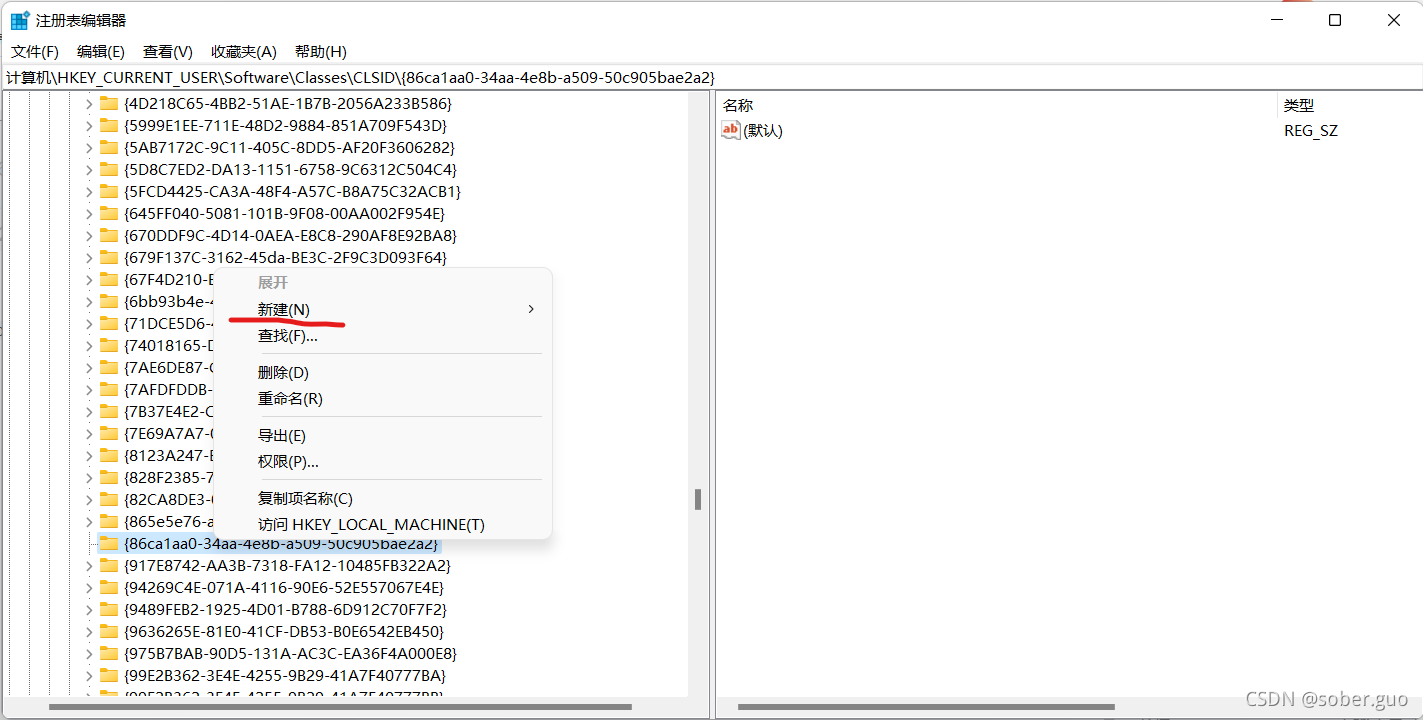Image resolution: width=1423 pixels, height=720 pixels.
Task: Click folder icon beside {71DCE5D6- key
Action: pyautogui.click(x=109, y=323)
